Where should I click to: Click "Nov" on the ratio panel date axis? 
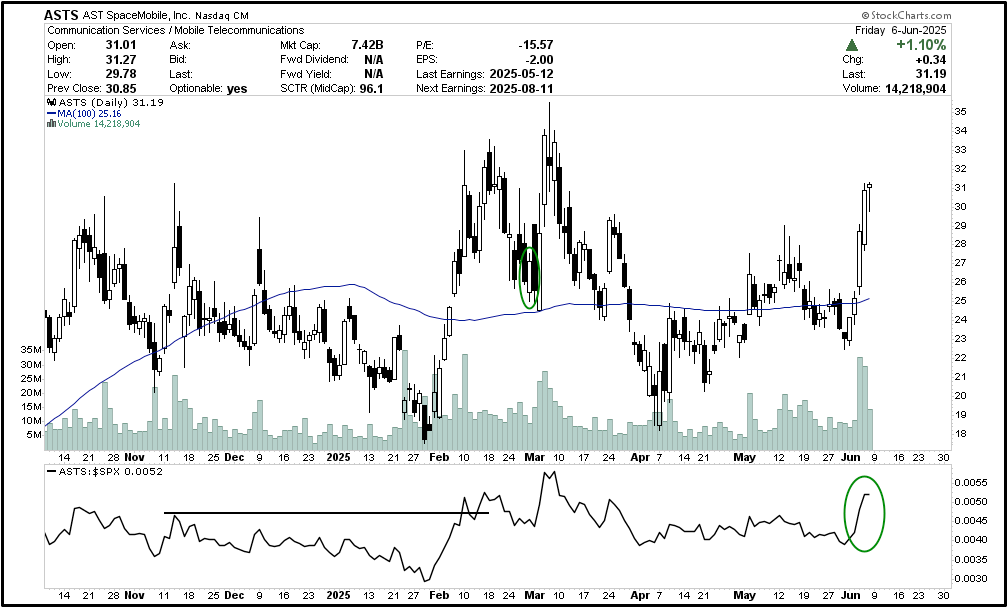pos(135,596)
